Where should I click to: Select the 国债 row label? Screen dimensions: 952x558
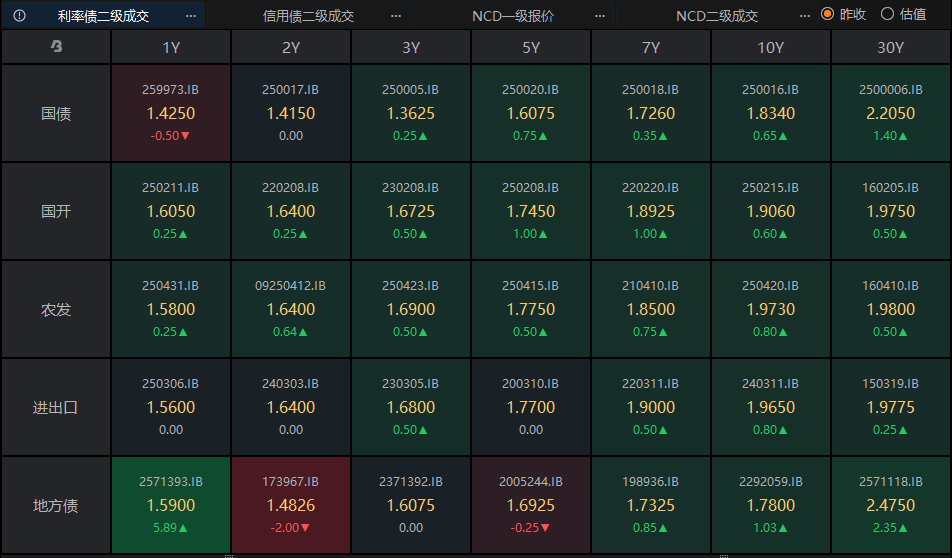point(56,113)
